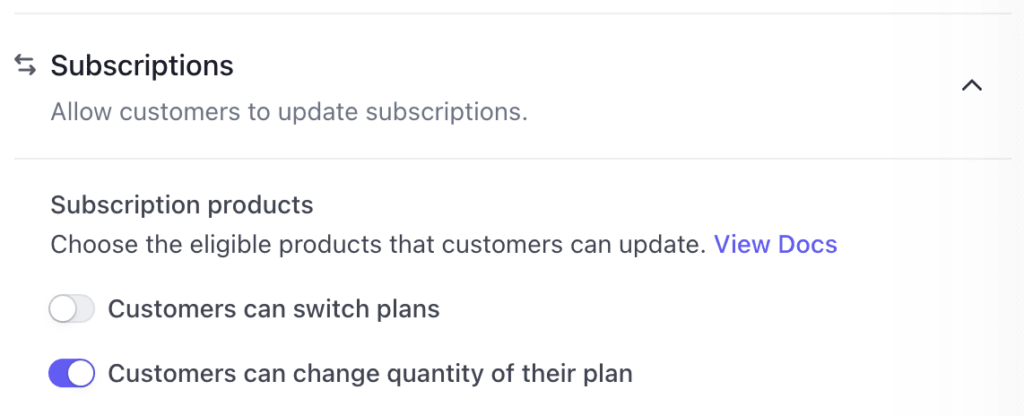
Task: Disable Customers can change quantity toggle
Action: tap(71, 374)
